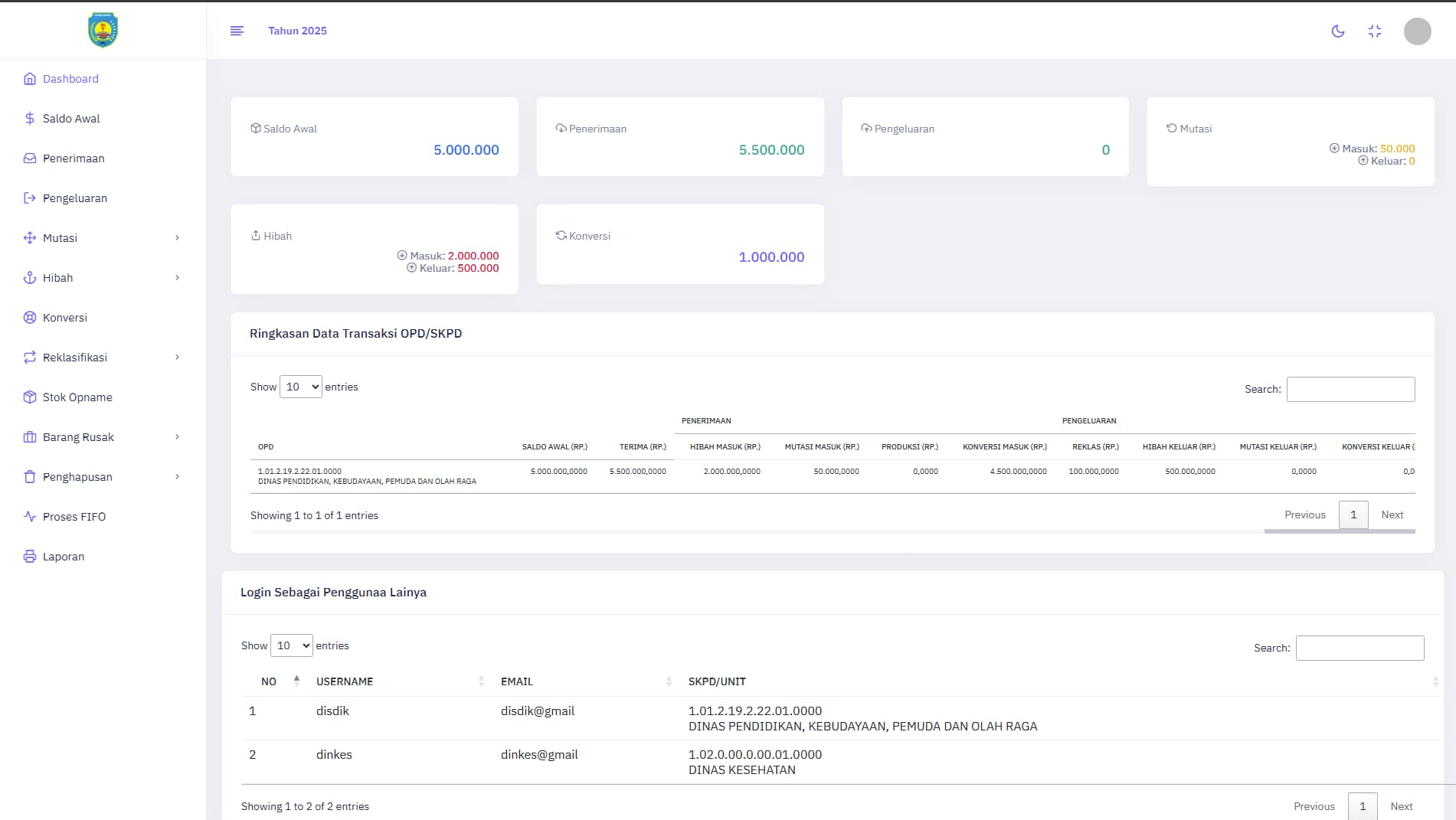This screenshot has width=1456, height=820.
Task: Open Saldo Awal from the sidebar
Action: click(70, 119)
